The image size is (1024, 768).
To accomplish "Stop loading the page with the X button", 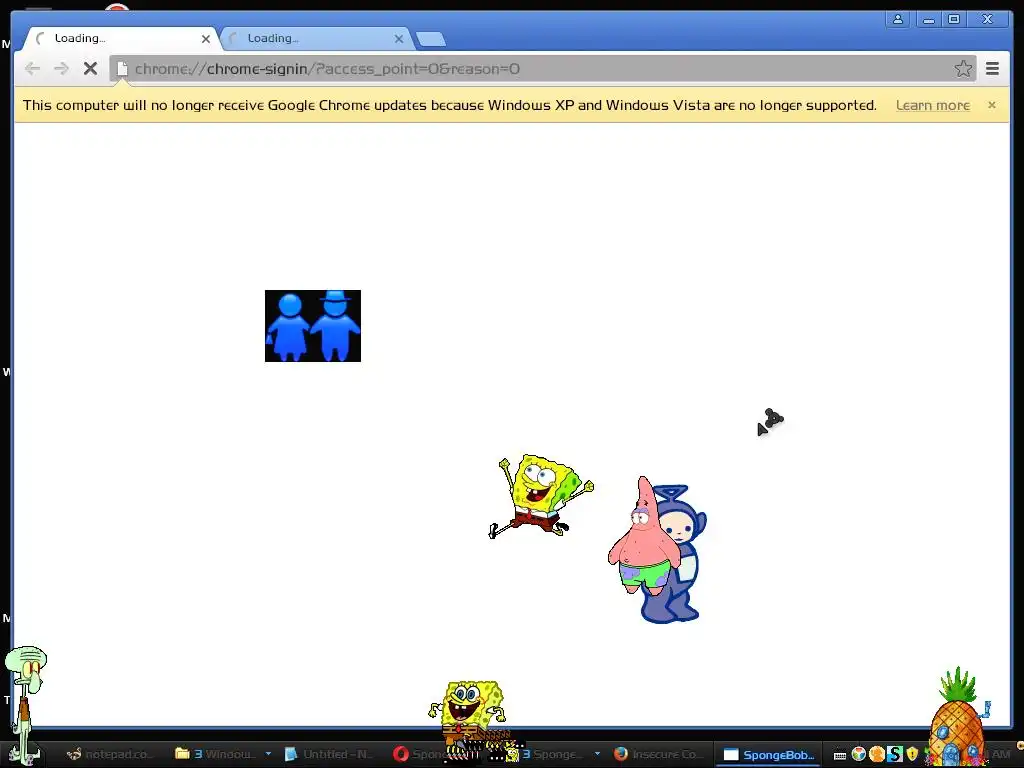I will click(90, 69).
